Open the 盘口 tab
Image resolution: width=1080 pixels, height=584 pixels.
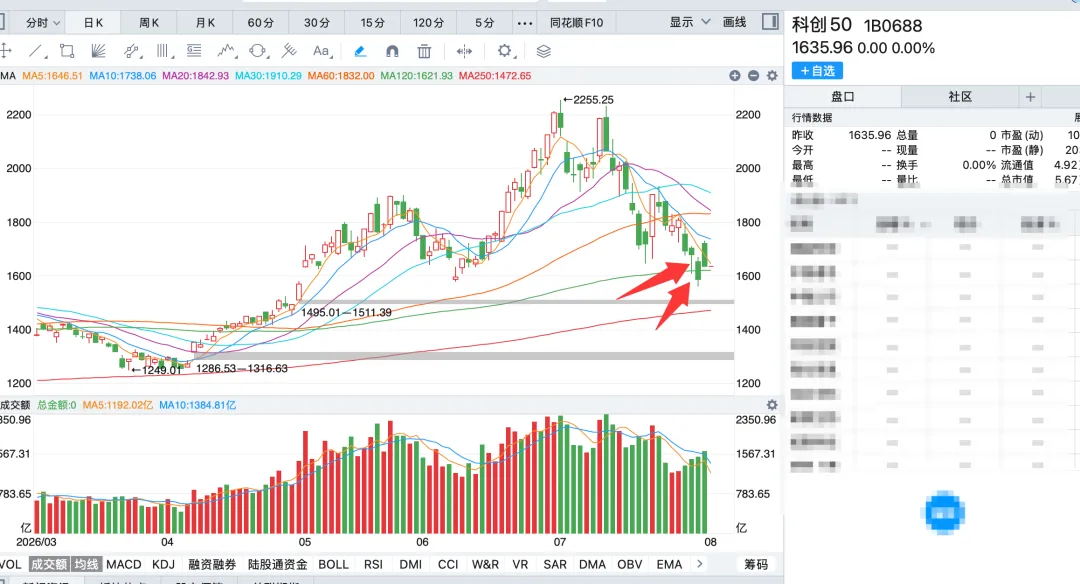pyautogui.click(x=842, y=97)
